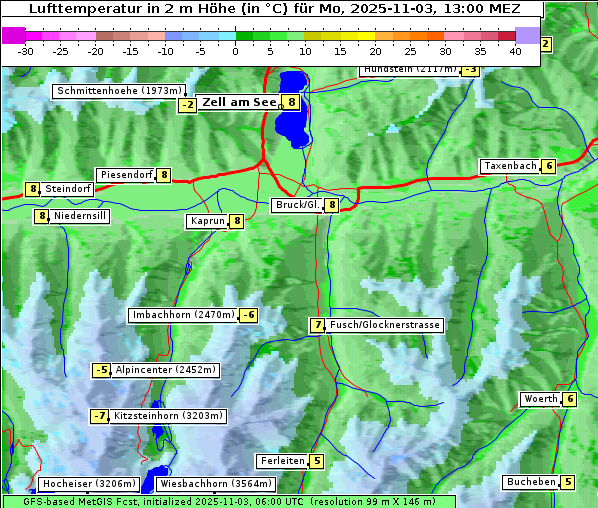
Task: Click the Bruck/Gl. label
Action: point(297,205)
